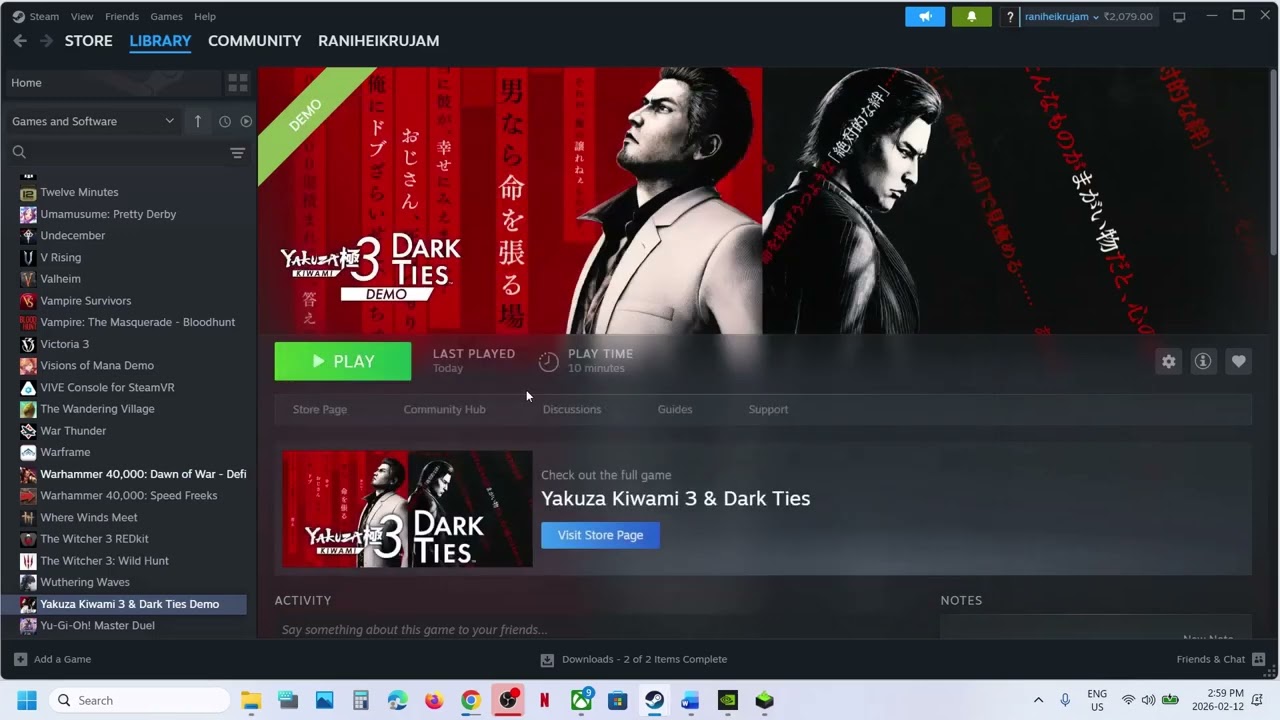Viewport: 1280px width, 720px height.
Task: Open the Support link
Action: (768, 409)
